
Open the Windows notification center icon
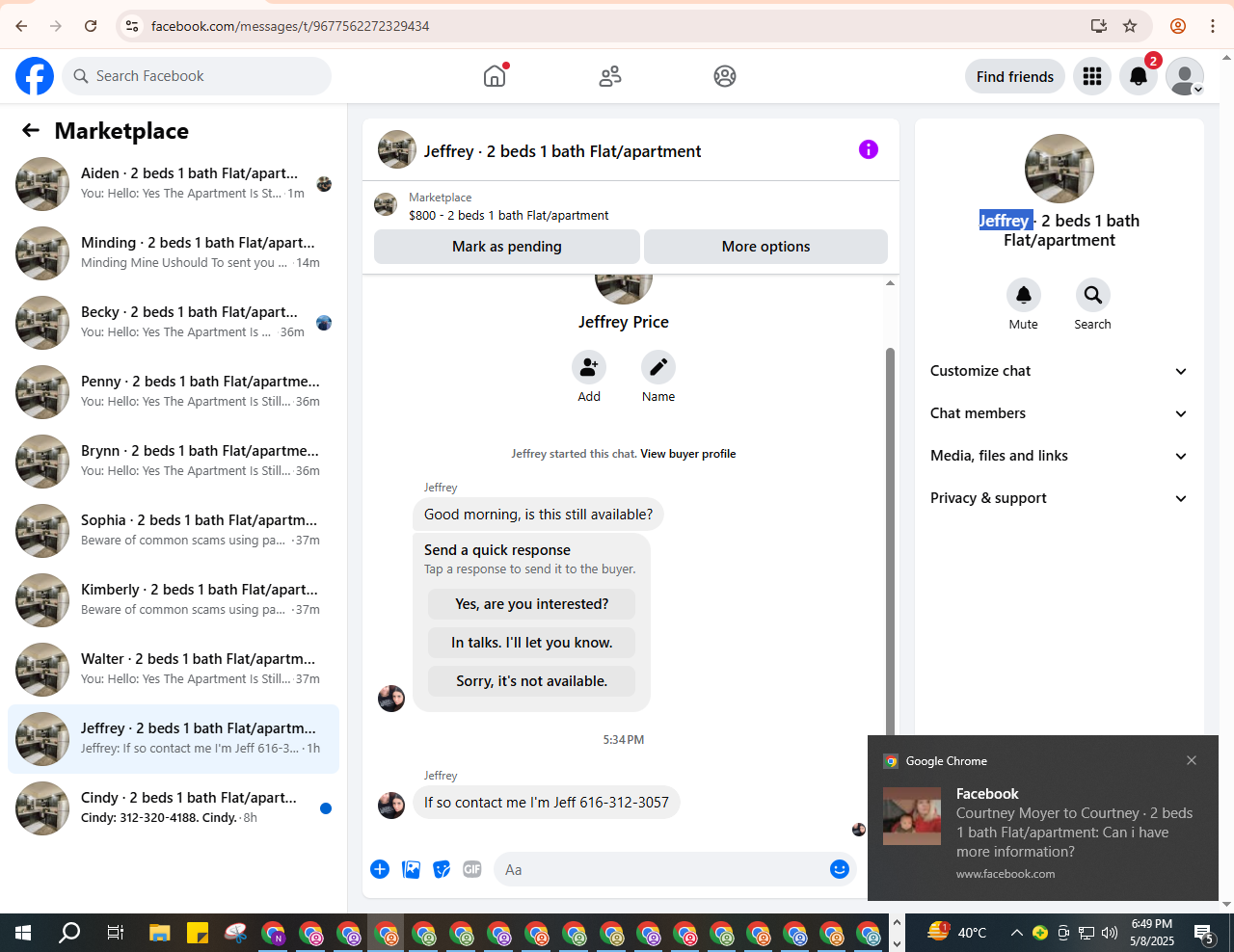point(1203,933)
